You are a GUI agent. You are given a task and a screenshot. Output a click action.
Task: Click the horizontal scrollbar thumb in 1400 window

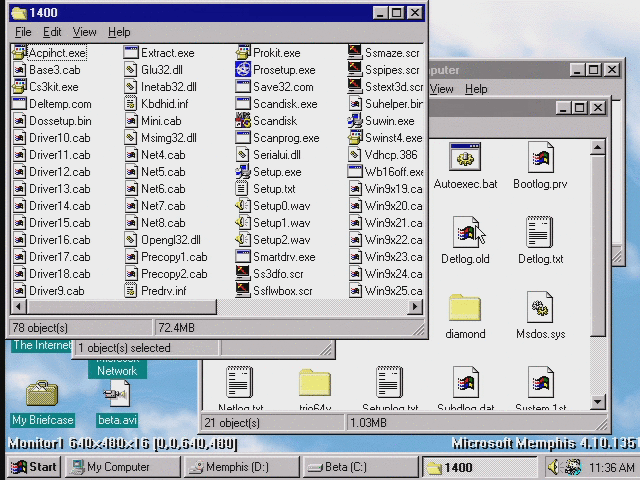click(x=121, y=307)
